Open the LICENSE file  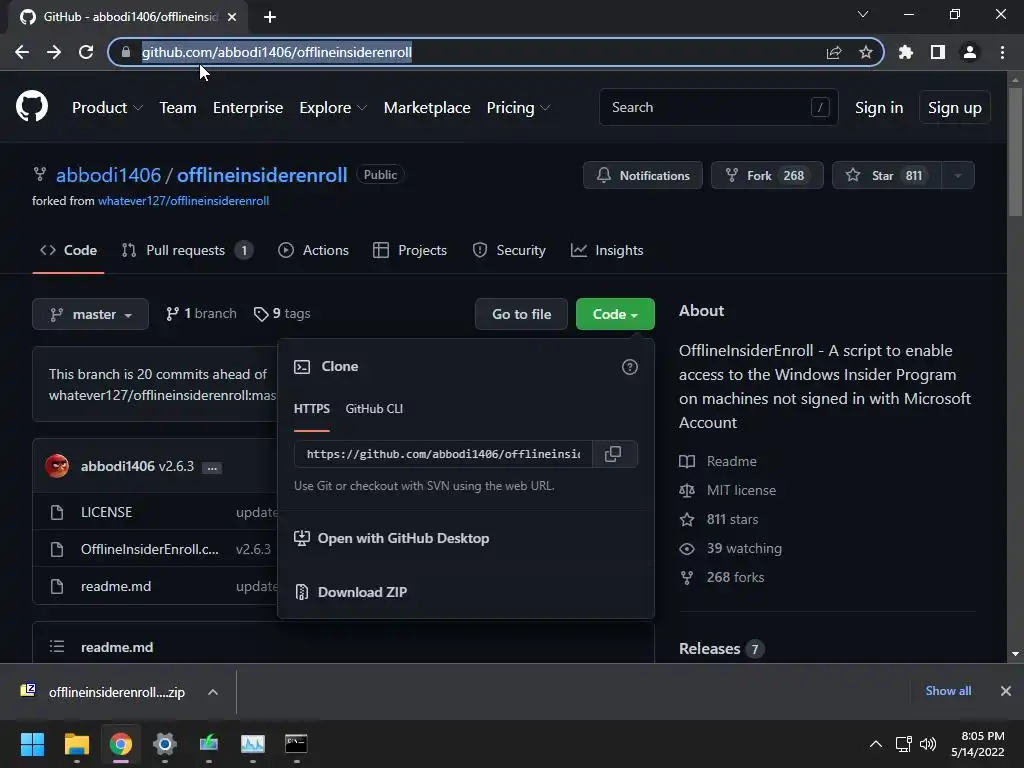click(106, 512)
